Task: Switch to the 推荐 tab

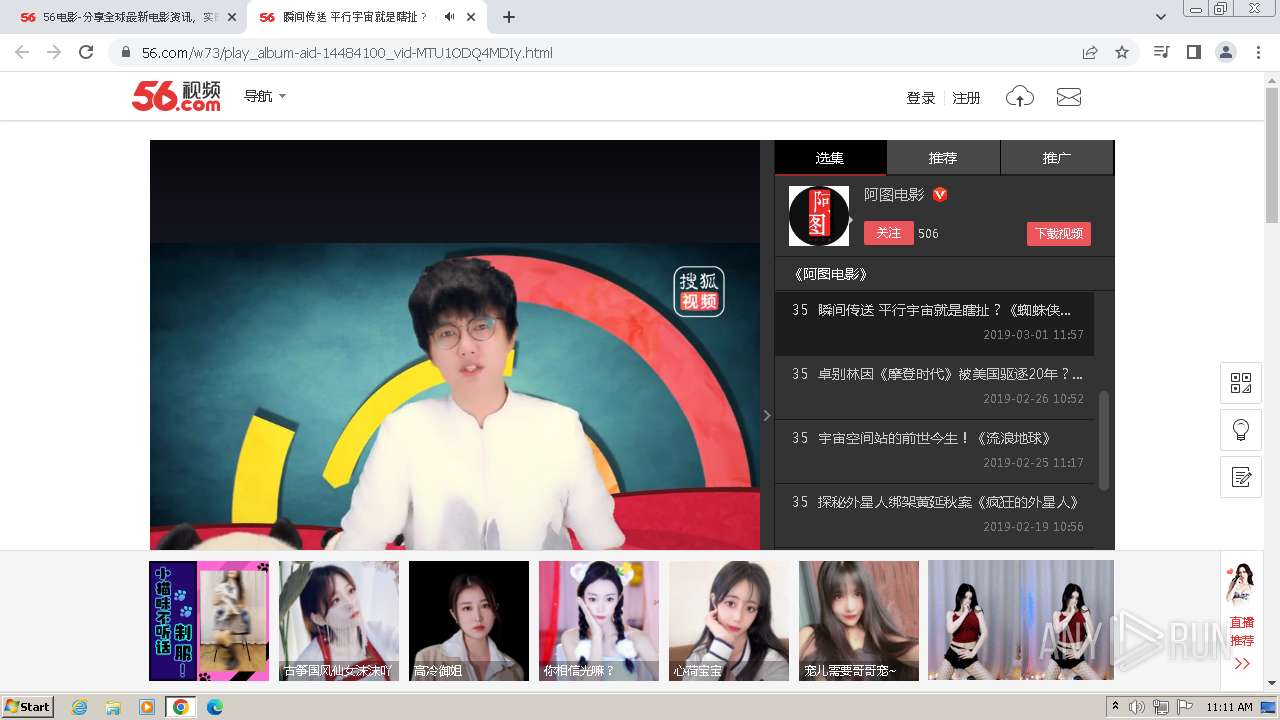Action: (943, 158)
